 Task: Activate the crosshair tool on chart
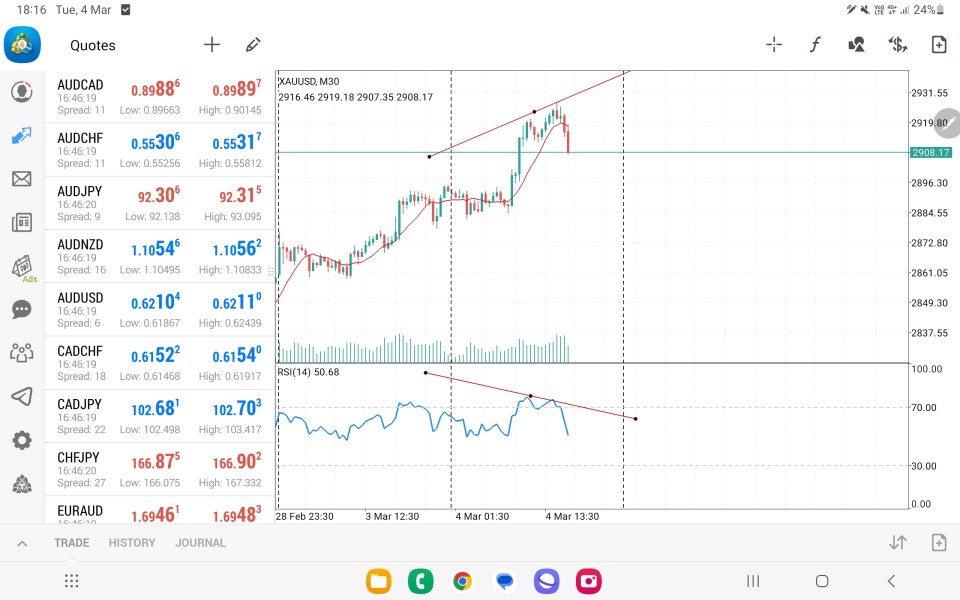(x=774, y=45)
